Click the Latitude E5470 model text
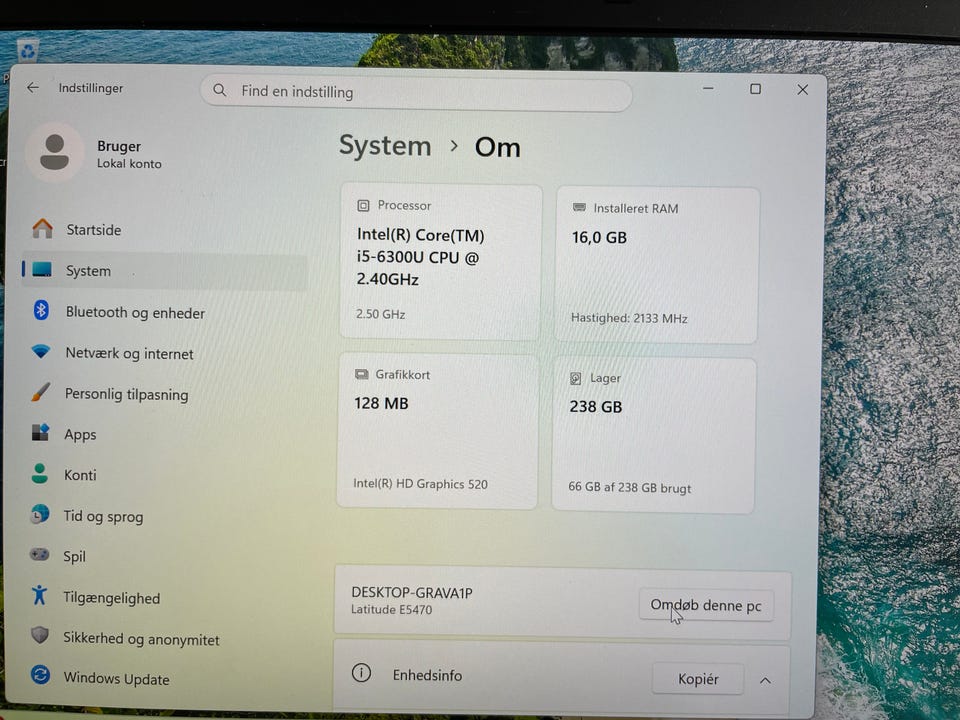Screen dimensions: 960x720 391,610
